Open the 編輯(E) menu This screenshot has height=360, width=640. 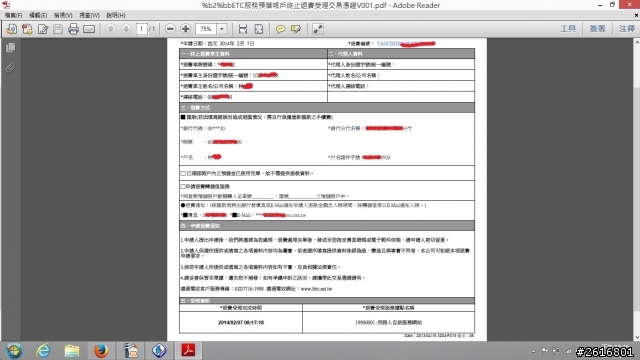click(x=38, y=15)
